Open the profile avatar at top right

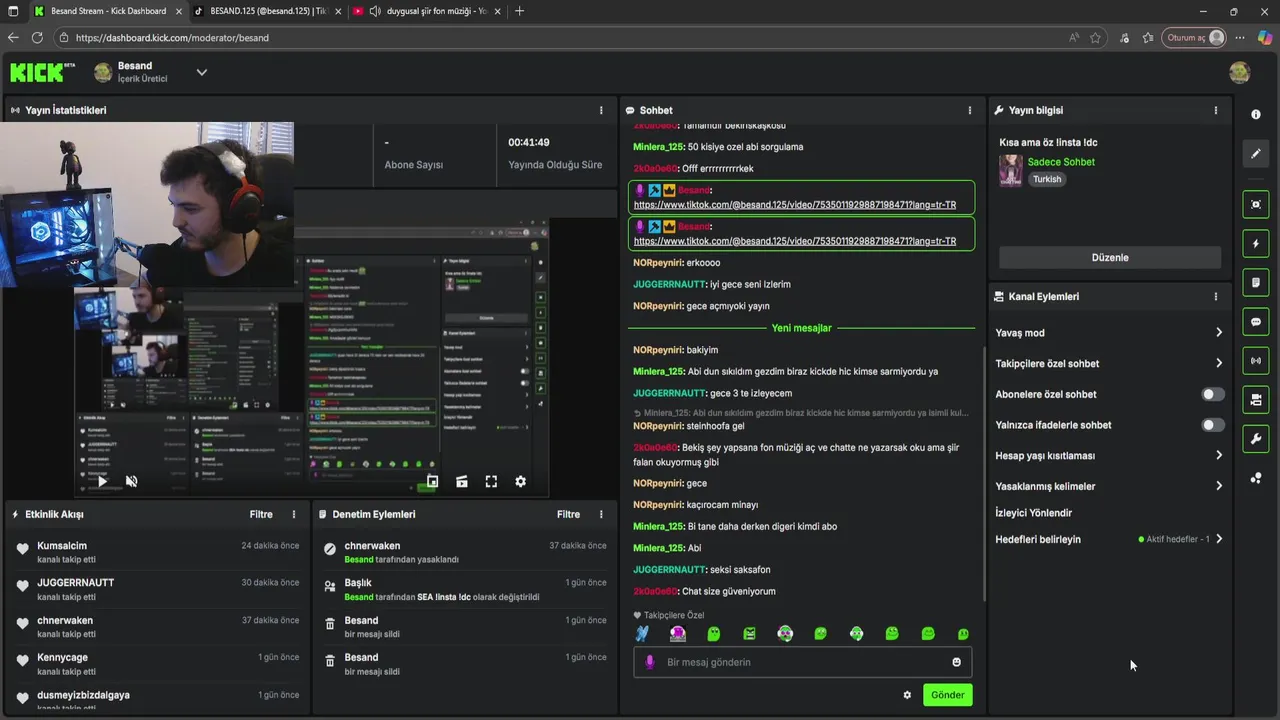click(x=1239, y=72)
